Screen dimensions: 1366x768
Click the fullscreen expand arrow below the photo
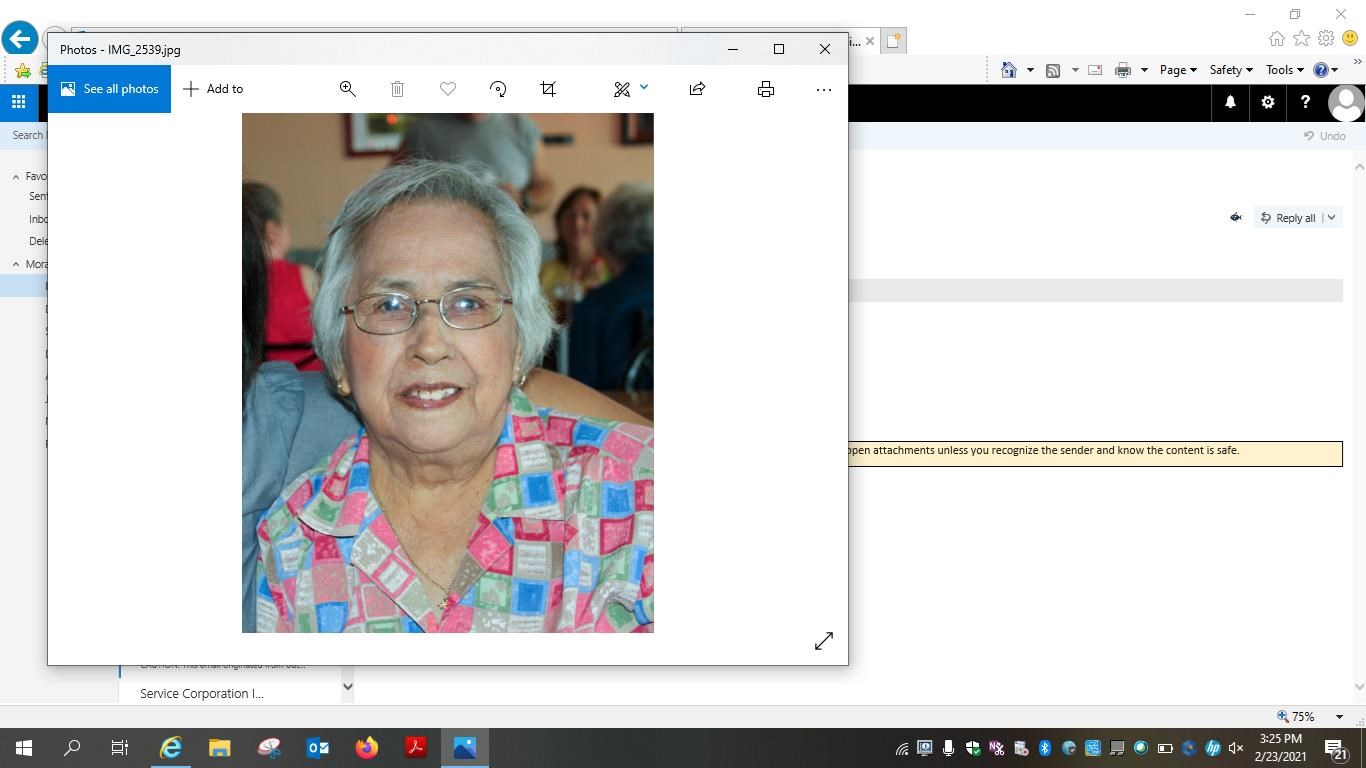click(823, 640)
